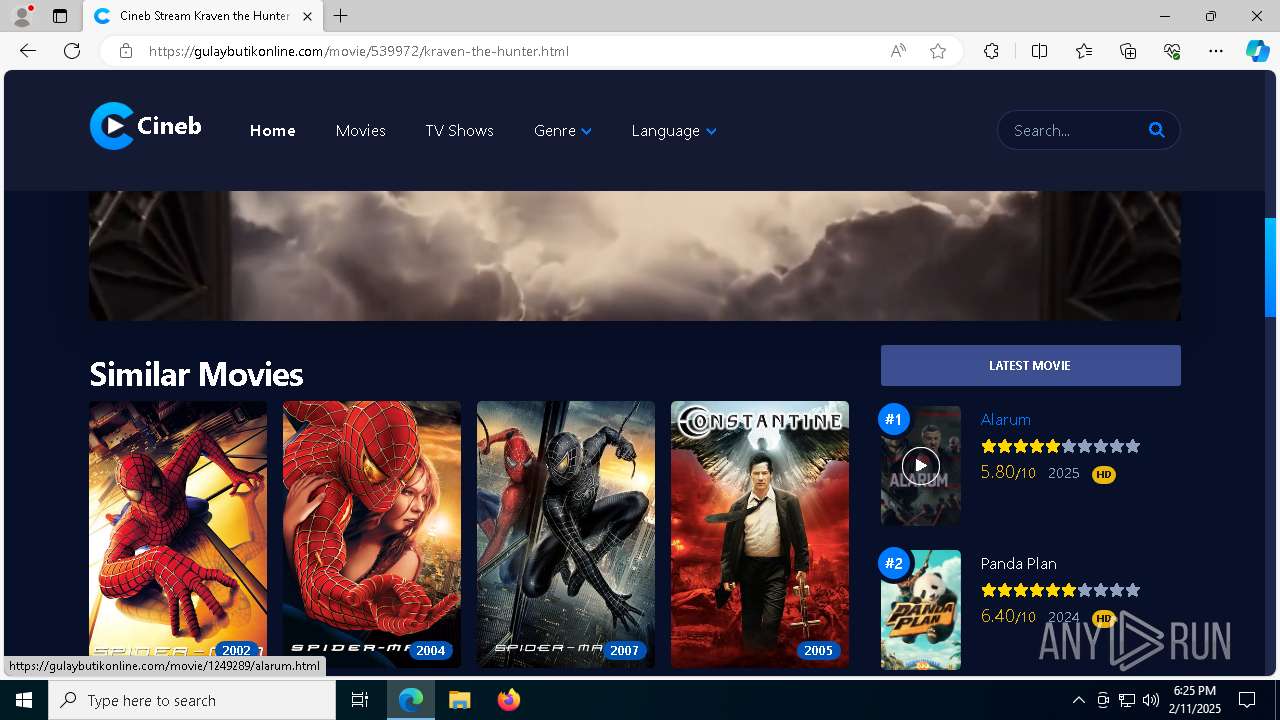Open network settings in tray
This screenshot has height=720, width=1280.
click(x=1127, y=700)
